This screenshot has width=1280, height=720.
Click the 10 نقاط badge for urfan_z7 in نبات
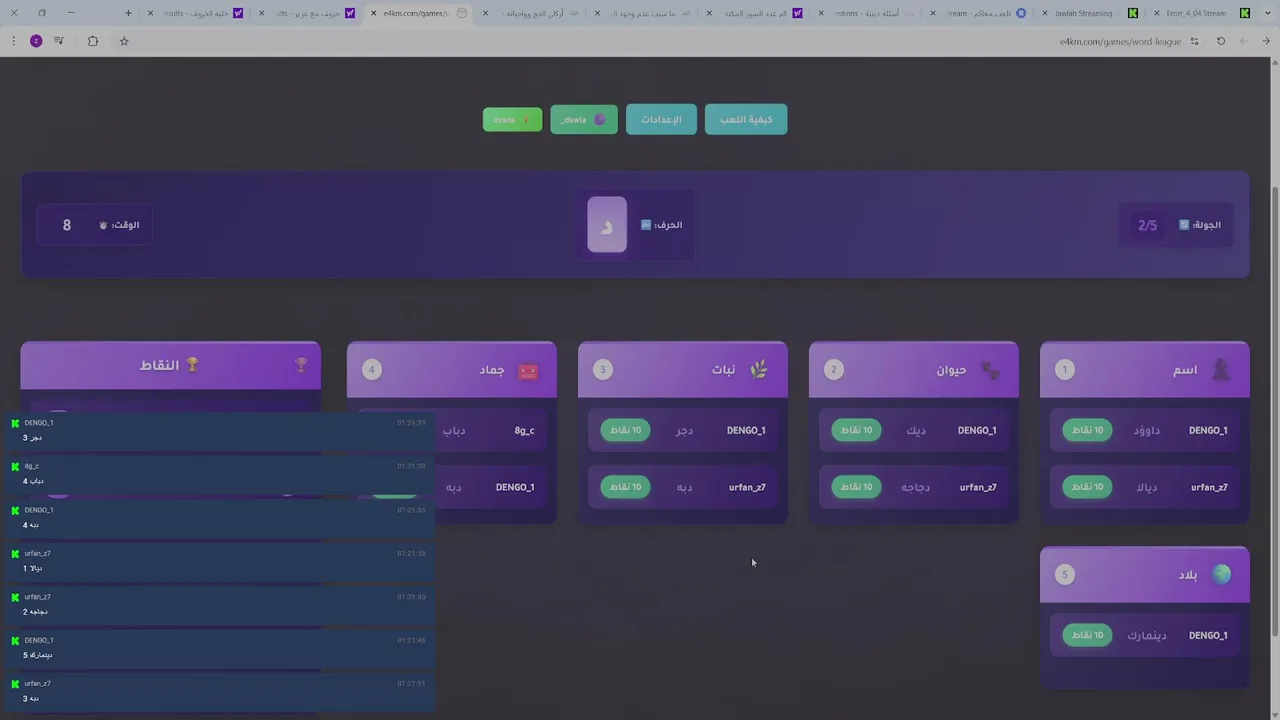[x=625, y=487]
